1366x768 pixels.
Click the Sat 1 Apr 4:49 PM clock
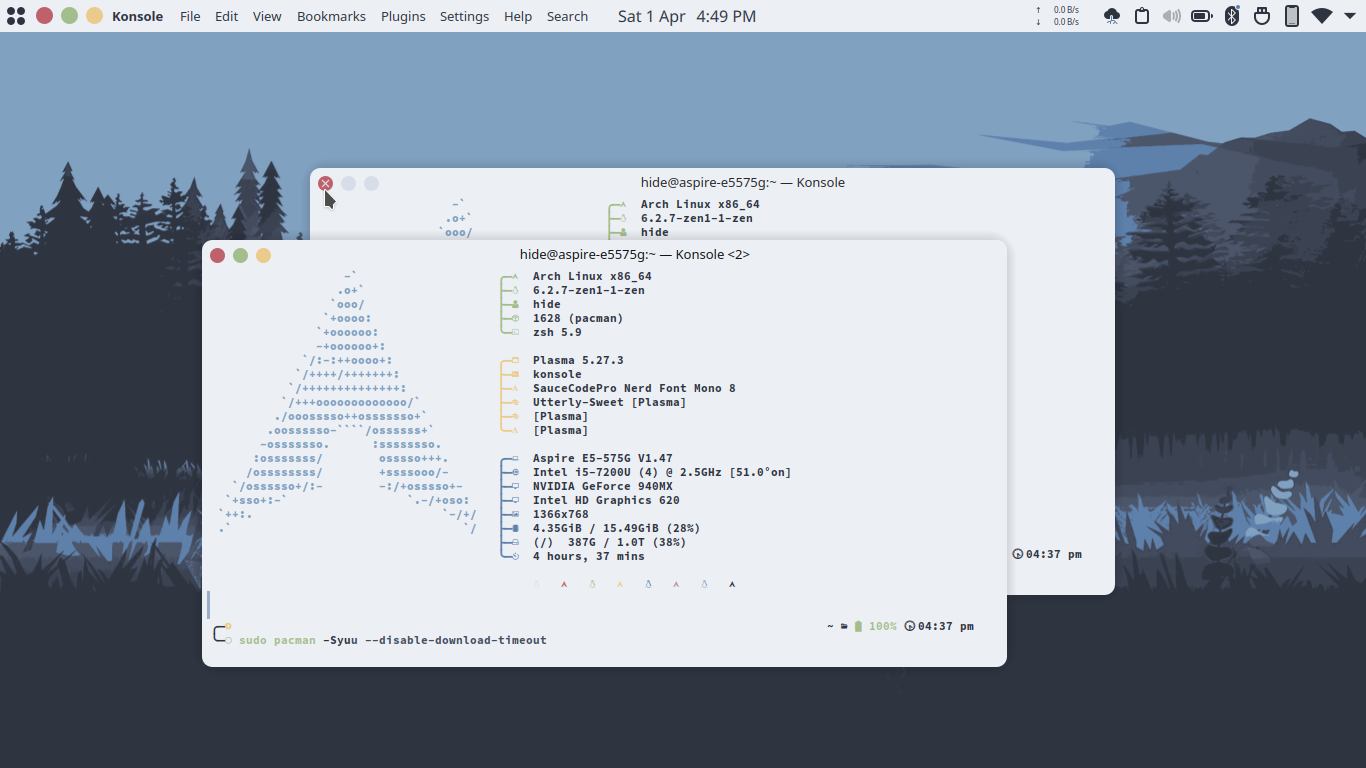[687, 16]
